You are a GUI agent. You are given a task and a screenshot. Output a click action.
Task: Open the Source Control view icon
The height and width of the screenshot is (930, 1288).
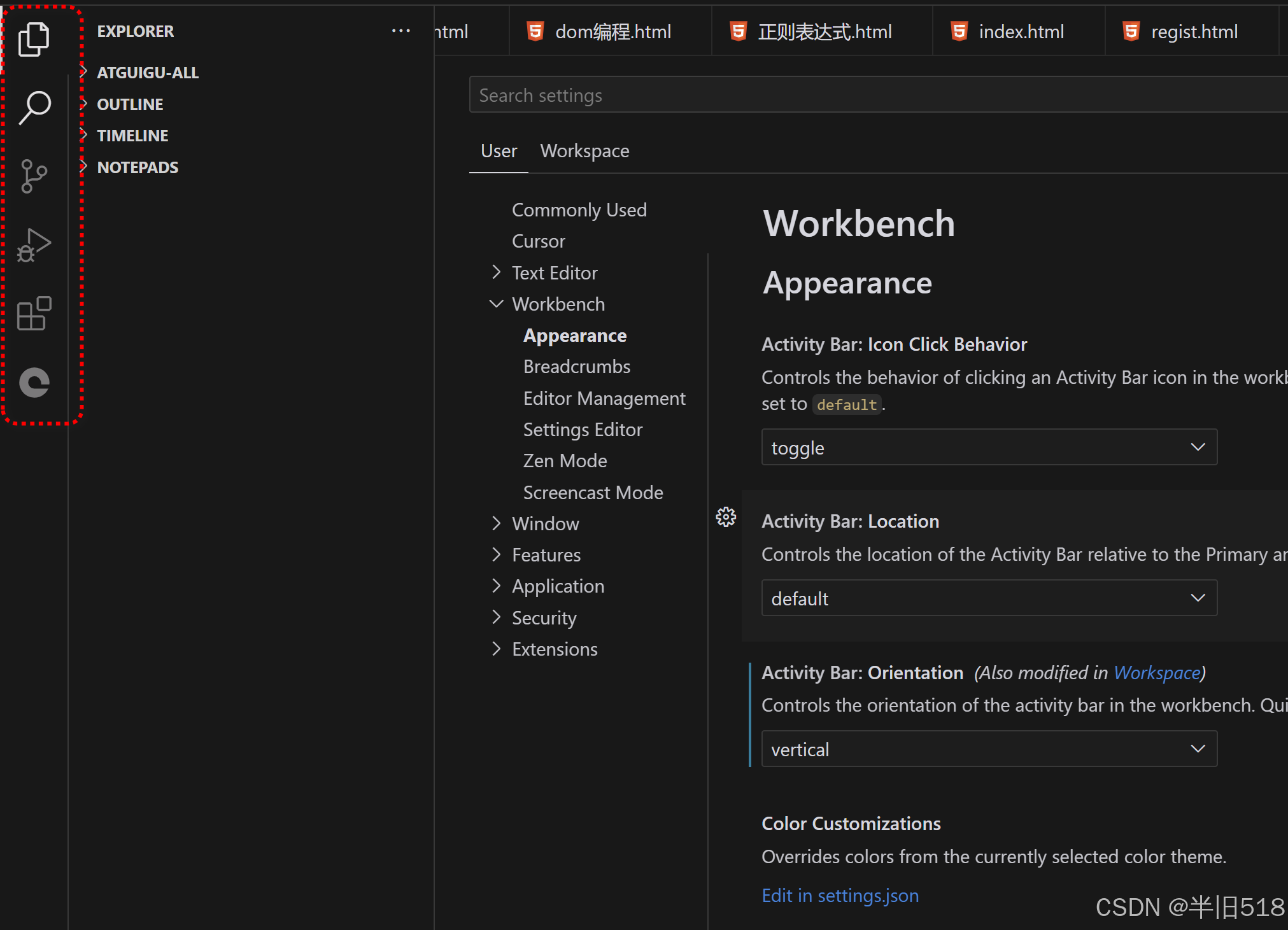click(34, 176)
